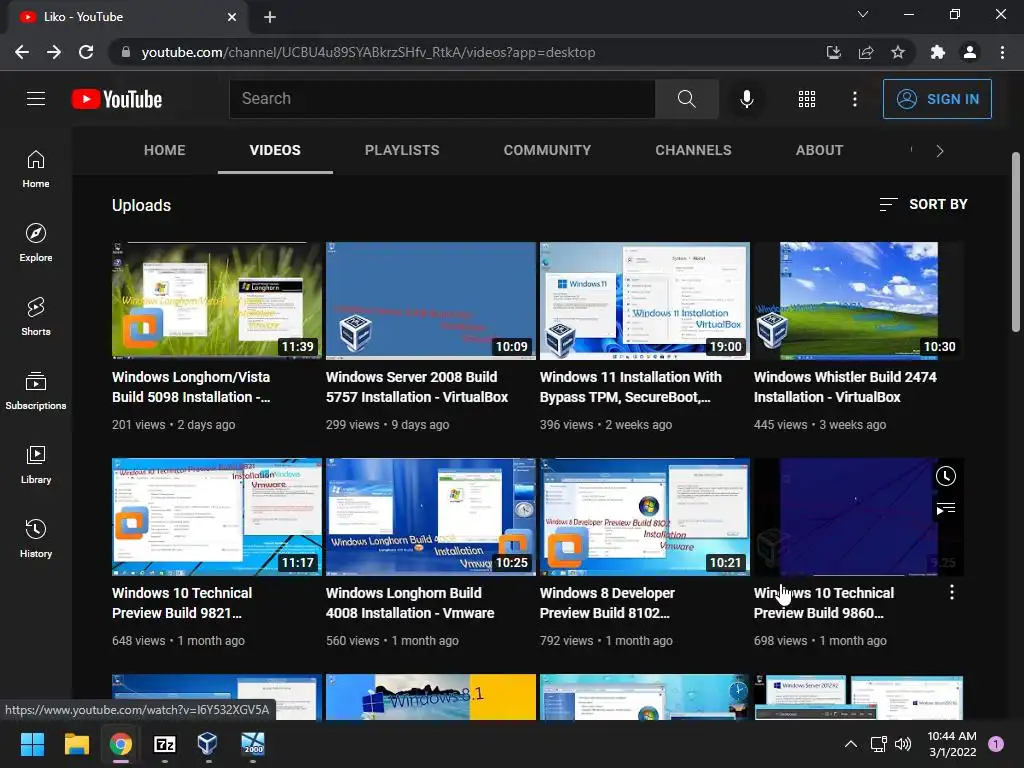This screenshot has width=1024, height=768.
Task: Click the 11:39 Longhorn/Vista thumbnail
Action: (217, 301)
